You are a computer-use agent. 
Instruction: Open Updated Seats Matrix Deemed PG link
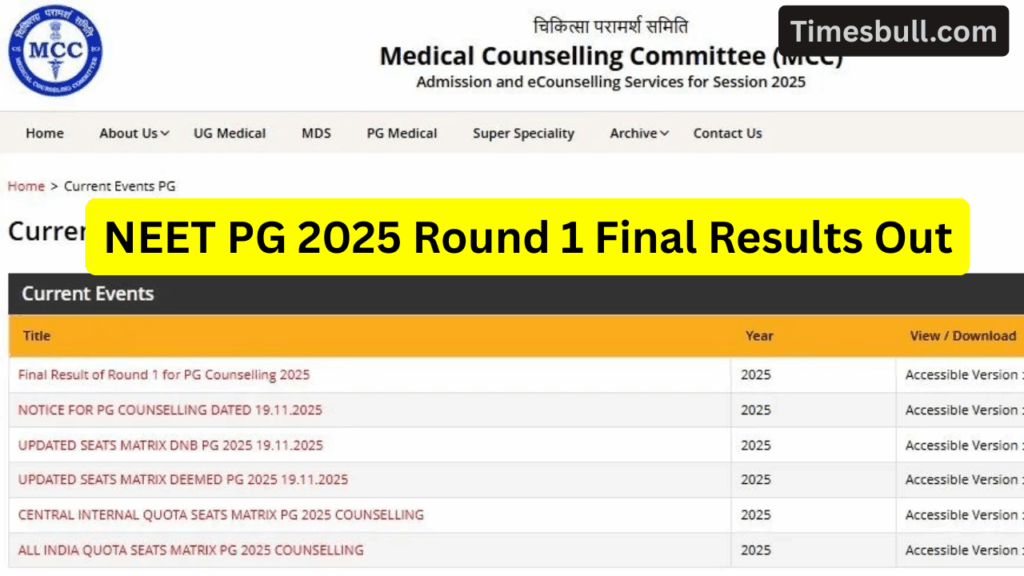click(x=183, y=480)
